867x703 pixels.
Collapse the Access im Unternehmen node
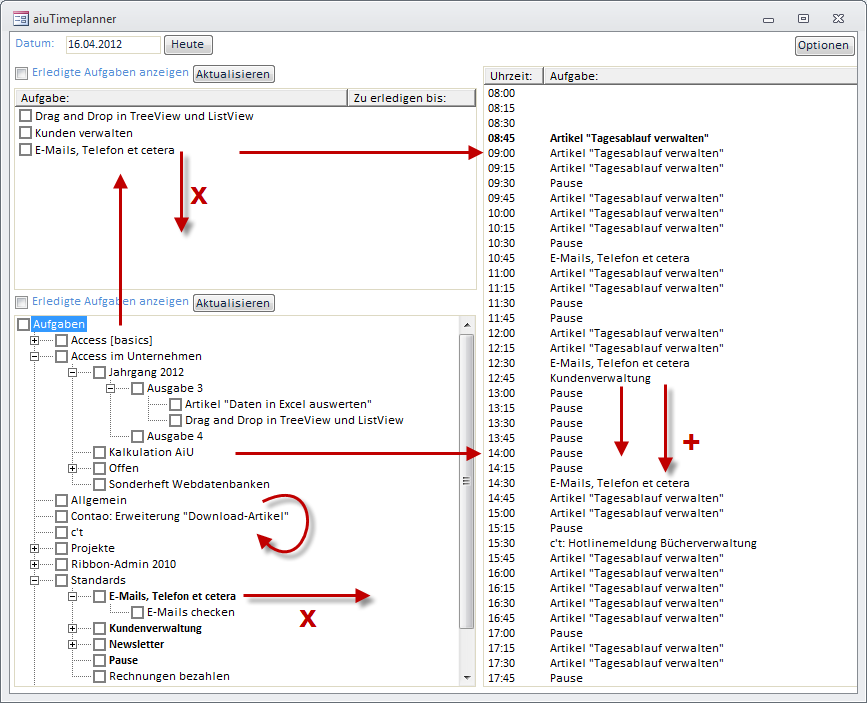[x=35, y=356]
